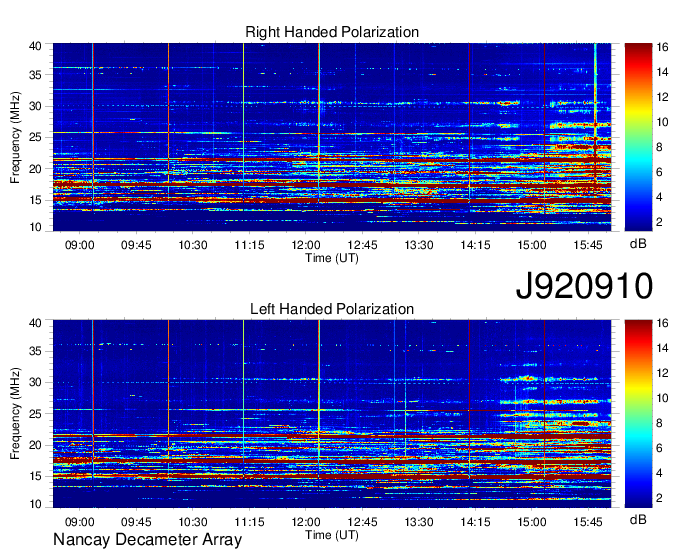
Task: Click the 8 dB label on Right Handed color bar
Action: [x=659, y=147]
